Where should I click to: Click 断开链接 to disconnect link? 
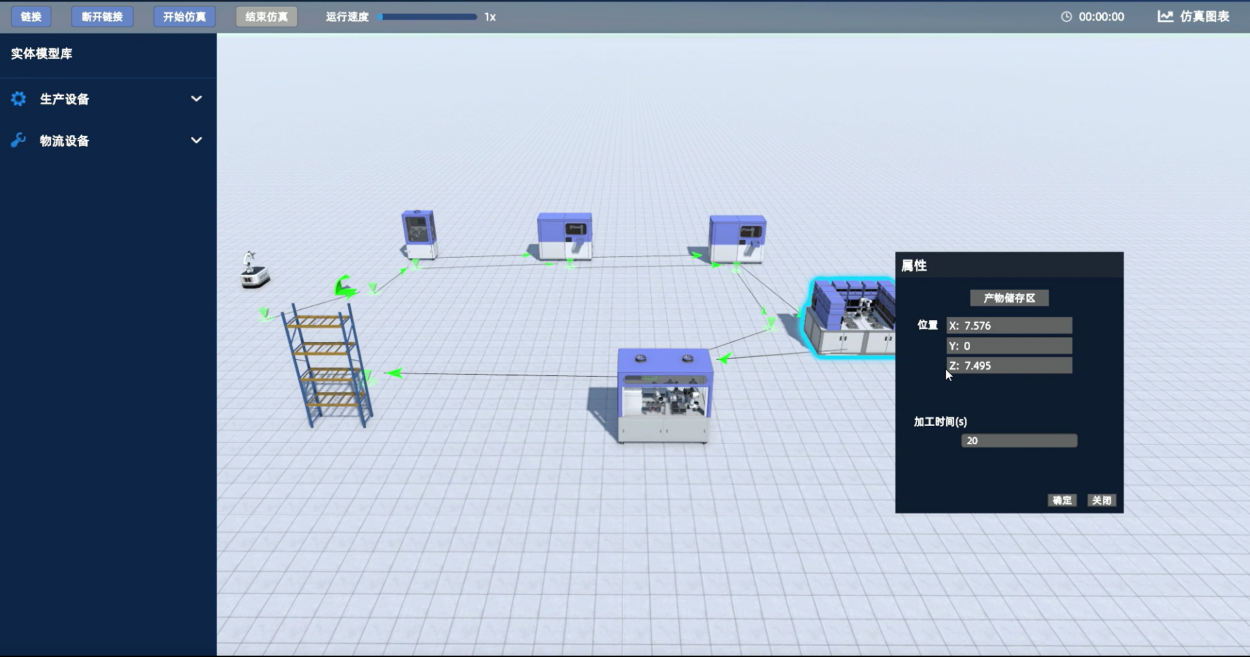(102, 17)
